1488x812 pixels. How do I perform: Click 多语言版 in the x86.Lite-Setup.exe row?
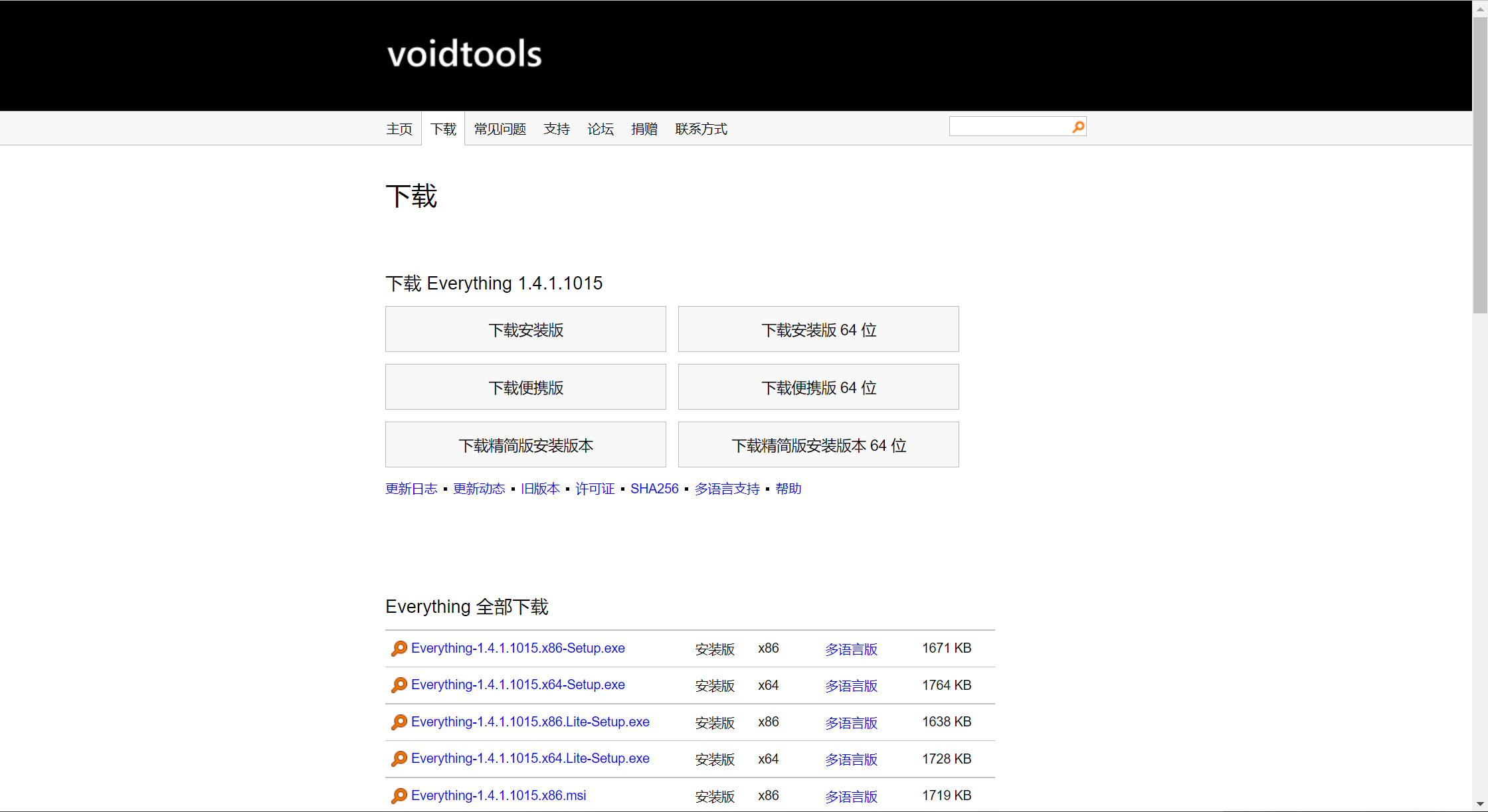851,723
